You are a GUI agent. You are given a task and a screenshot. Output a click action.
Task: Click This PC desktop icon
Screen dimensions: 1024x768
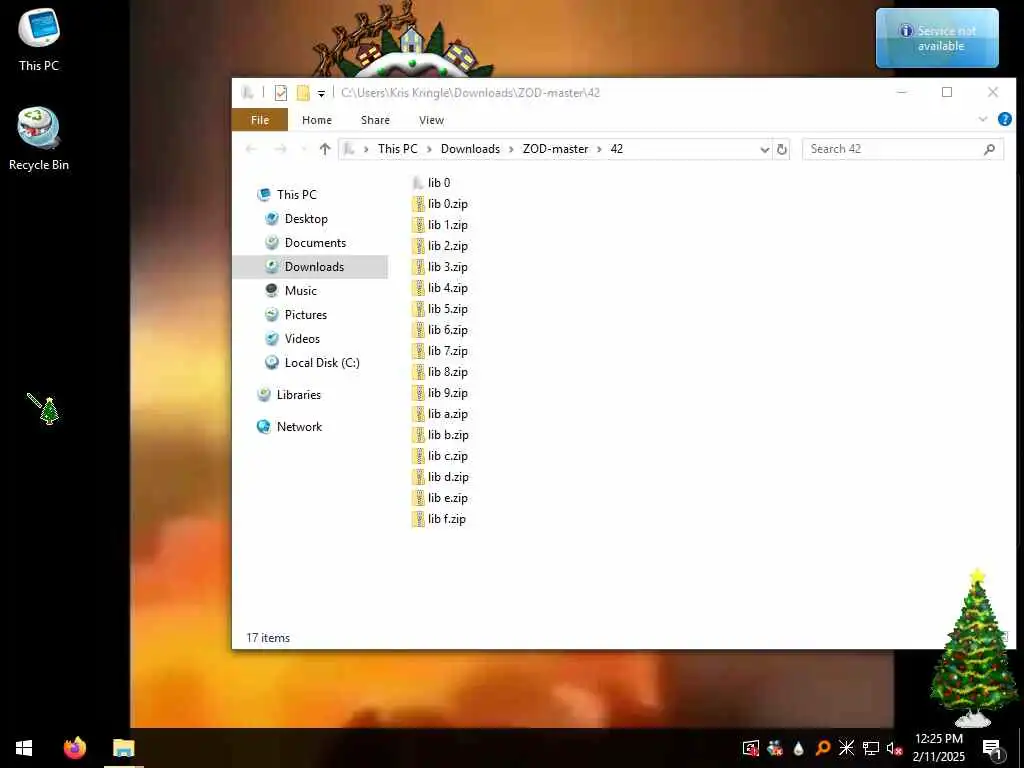pyautogui.click(x=39, y=40)
